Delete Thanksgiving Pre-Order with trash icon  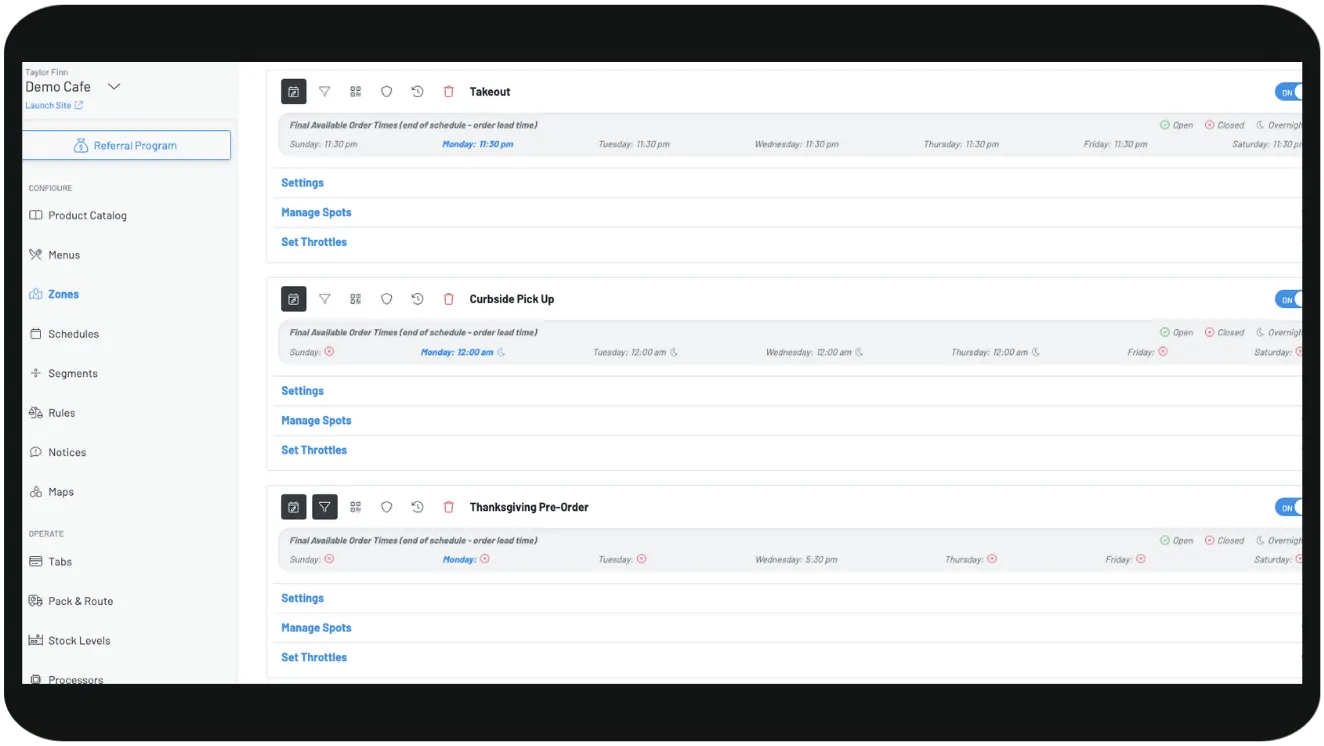coord(448,507)
